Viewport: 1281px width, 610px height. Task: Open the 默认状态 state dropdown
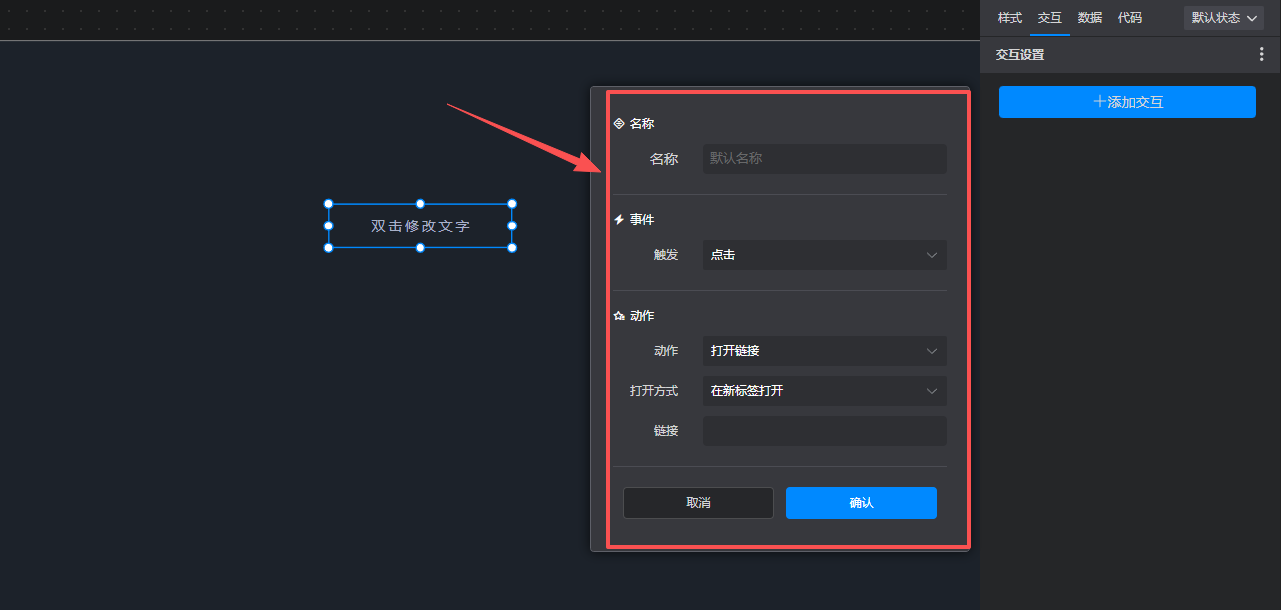pos(1223,18)
